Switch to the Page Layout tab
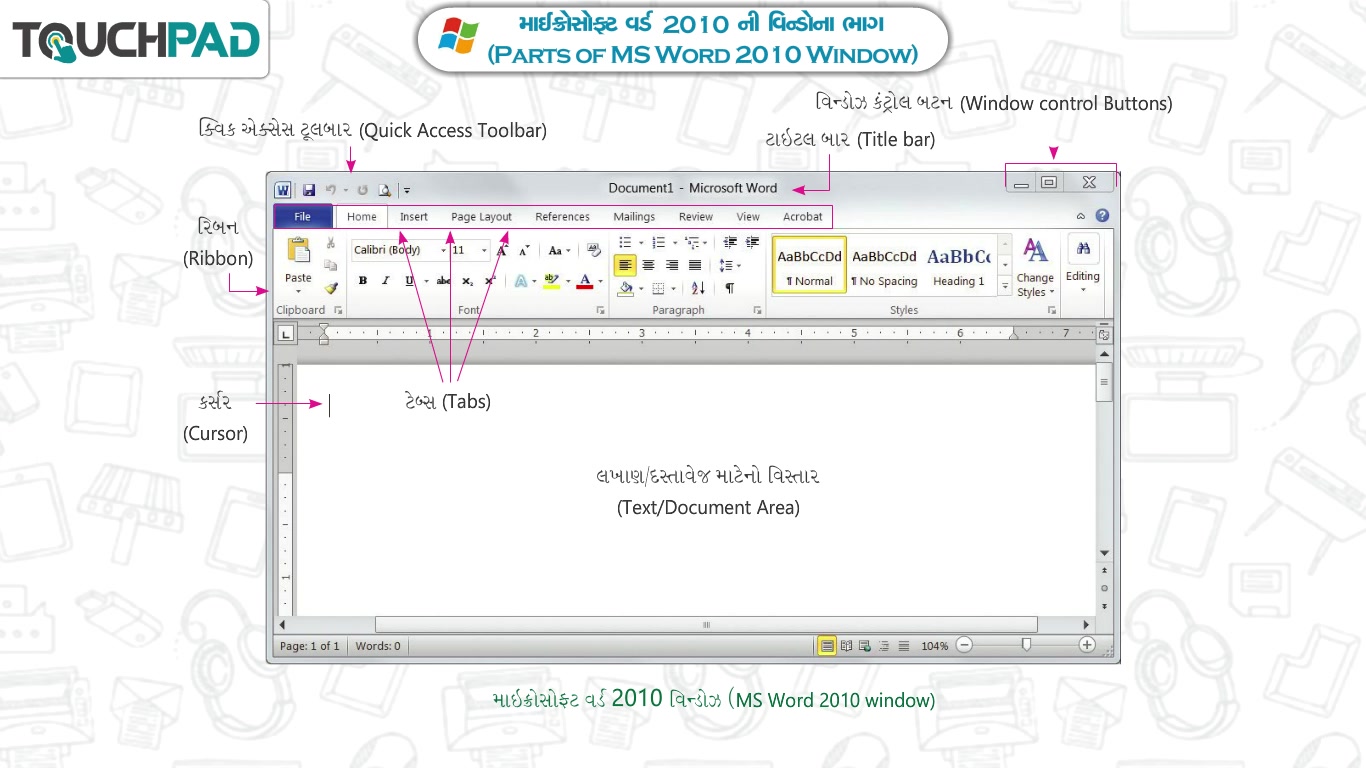 481,216
